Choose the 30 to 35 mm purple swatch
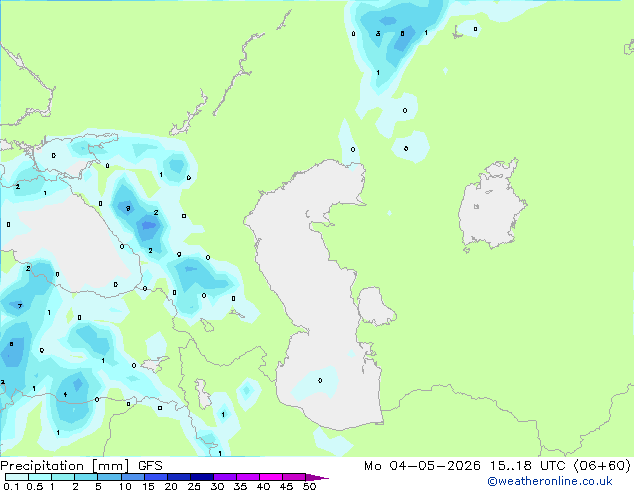Viewport: 634px width, 490px height. point(225,477)
